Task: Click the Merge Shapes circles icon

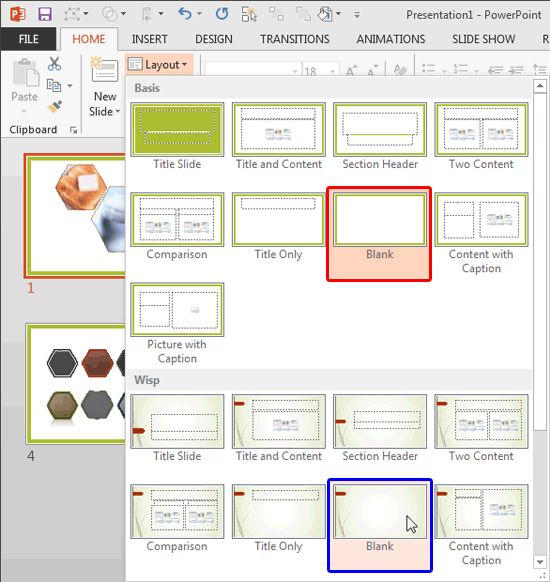Action: tap(109, 14)
